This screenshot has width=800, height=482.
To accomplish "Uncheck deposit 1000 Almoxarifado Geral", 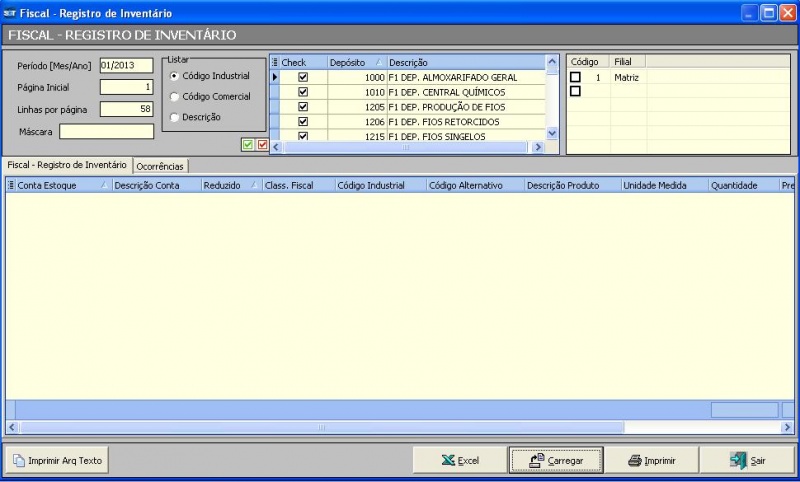I will [303, 77].
